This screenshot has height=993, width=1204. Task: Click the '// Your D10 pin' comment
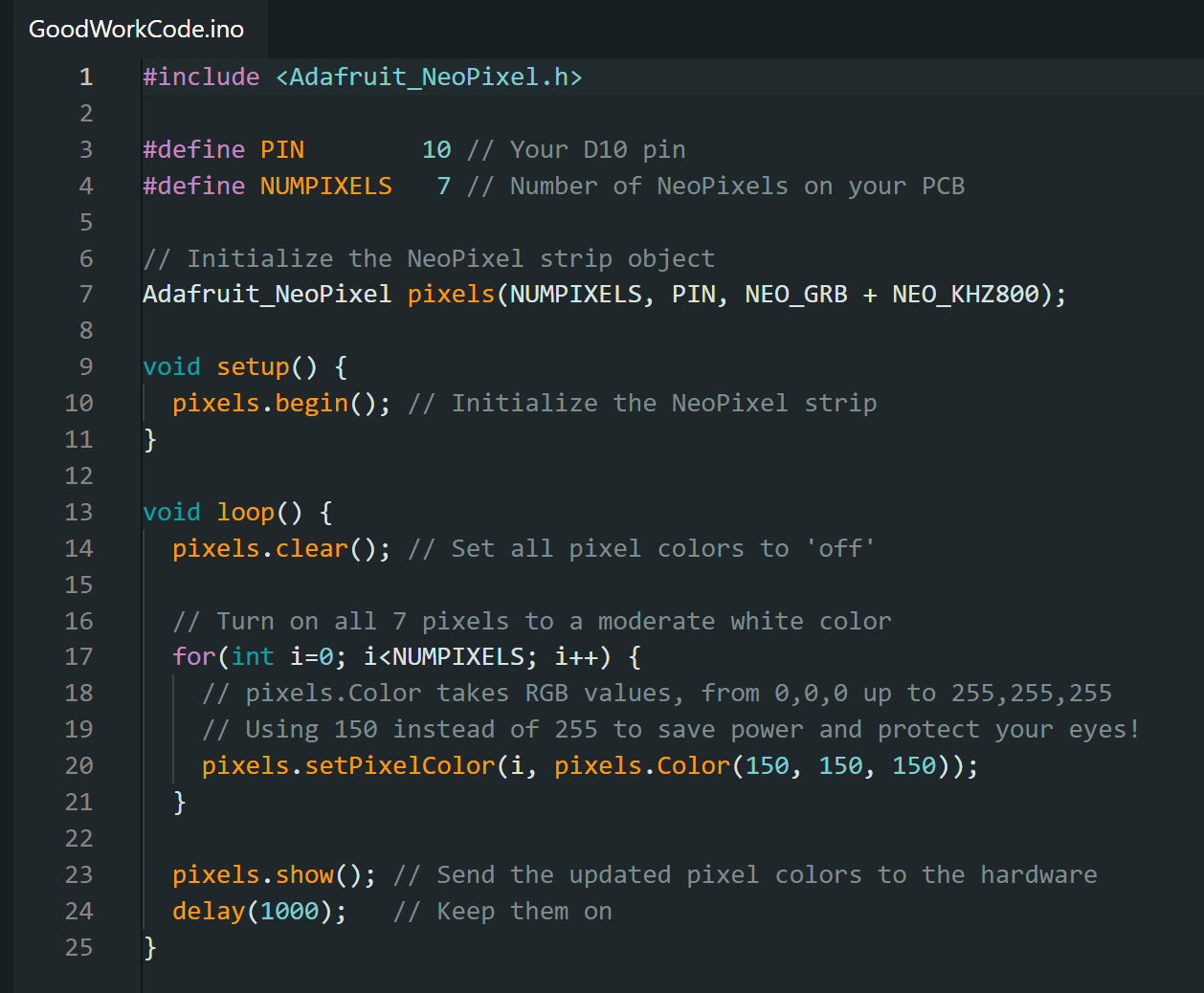pos(576,149)
